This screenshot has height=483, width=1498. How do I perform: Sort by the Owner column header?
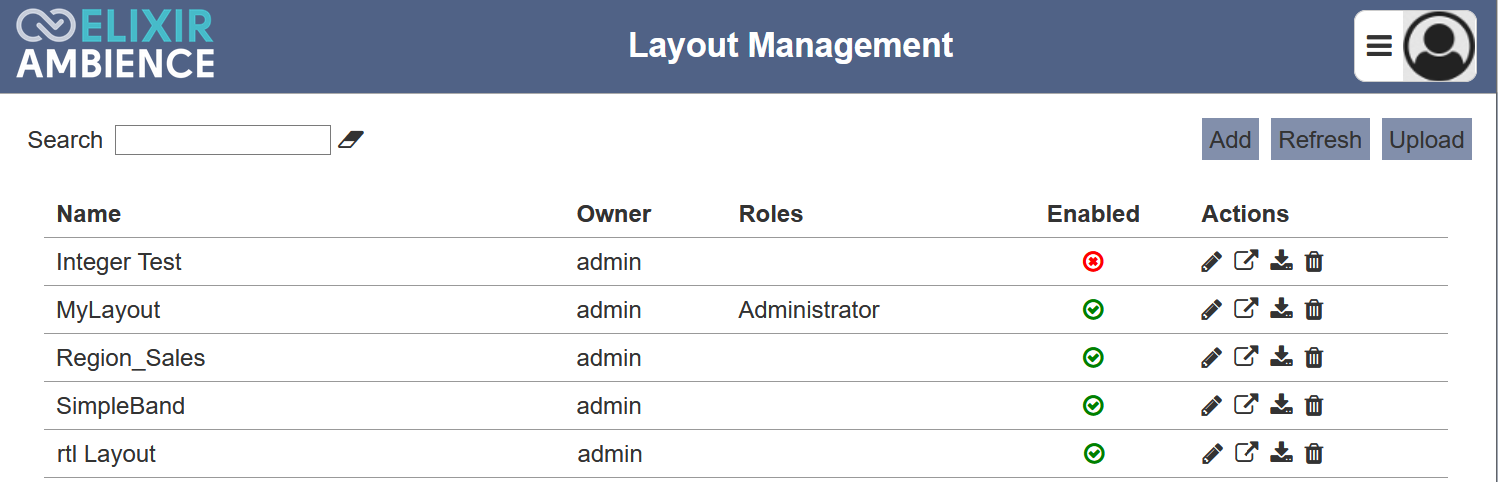(x=614, y=214)
